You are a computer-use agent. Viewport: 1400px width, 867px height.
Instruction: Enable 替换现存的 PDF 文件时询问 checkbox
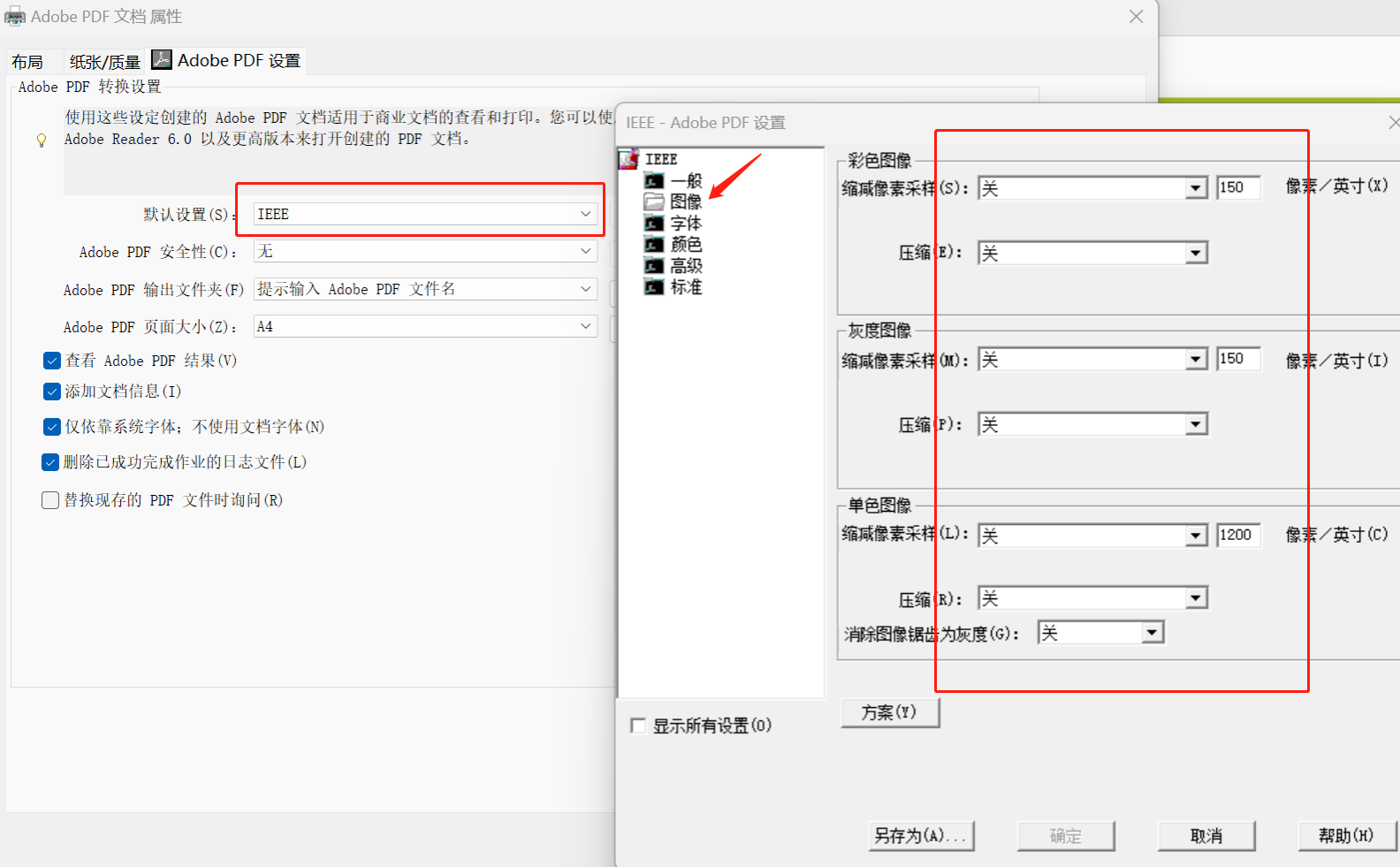coord(50,500)
